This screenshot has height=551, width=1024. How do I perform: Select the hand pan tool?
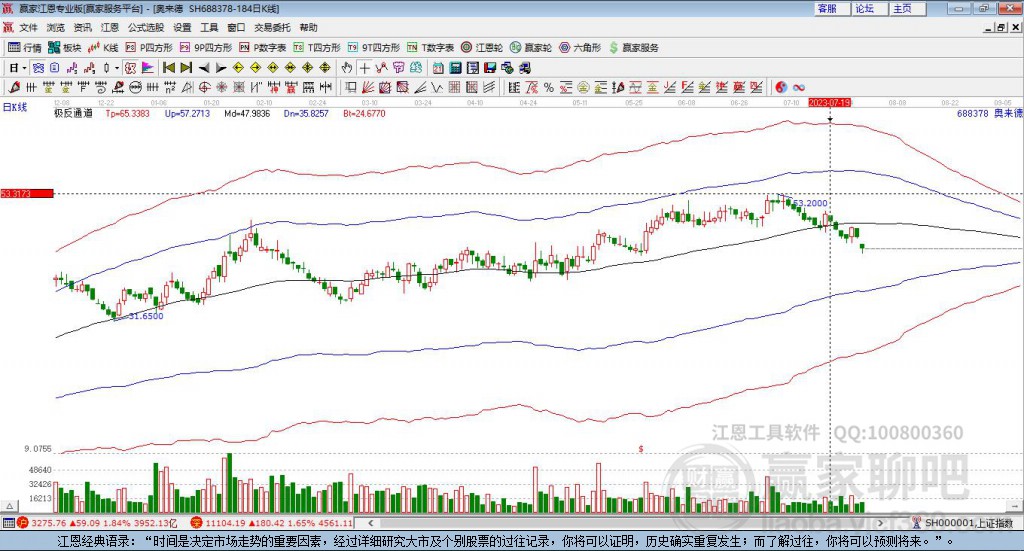(347, 68)
